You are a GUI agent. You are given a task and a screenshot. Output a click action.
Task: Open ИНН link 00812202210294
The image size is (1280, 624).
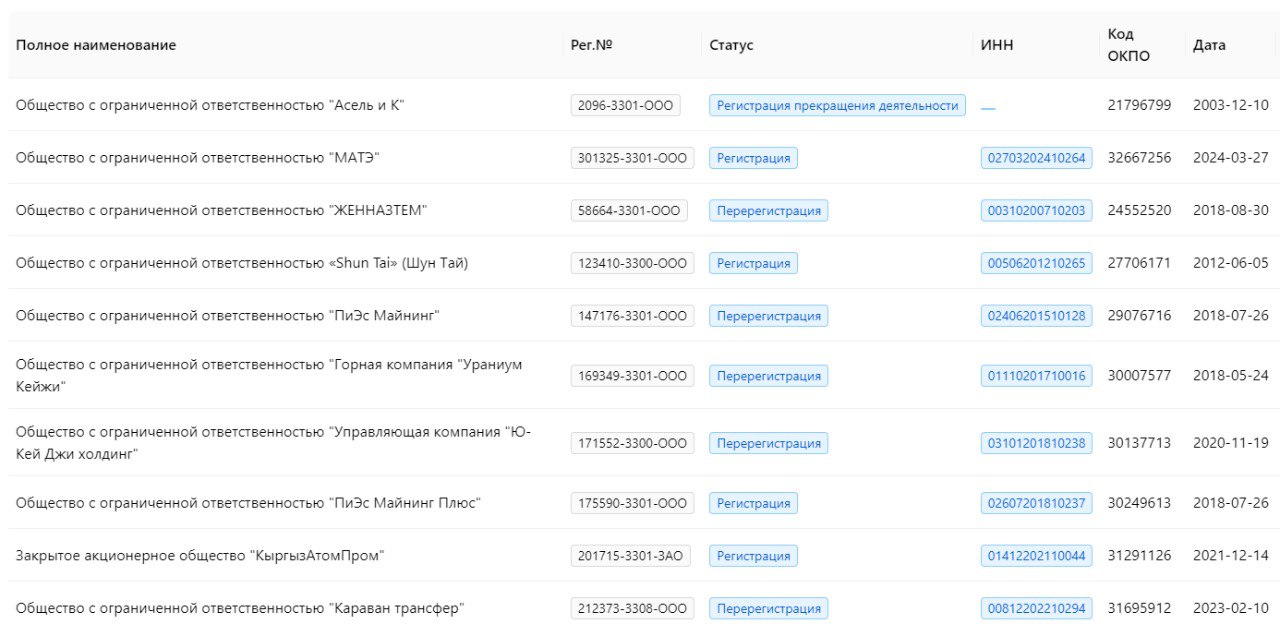tap(1036, 609)
